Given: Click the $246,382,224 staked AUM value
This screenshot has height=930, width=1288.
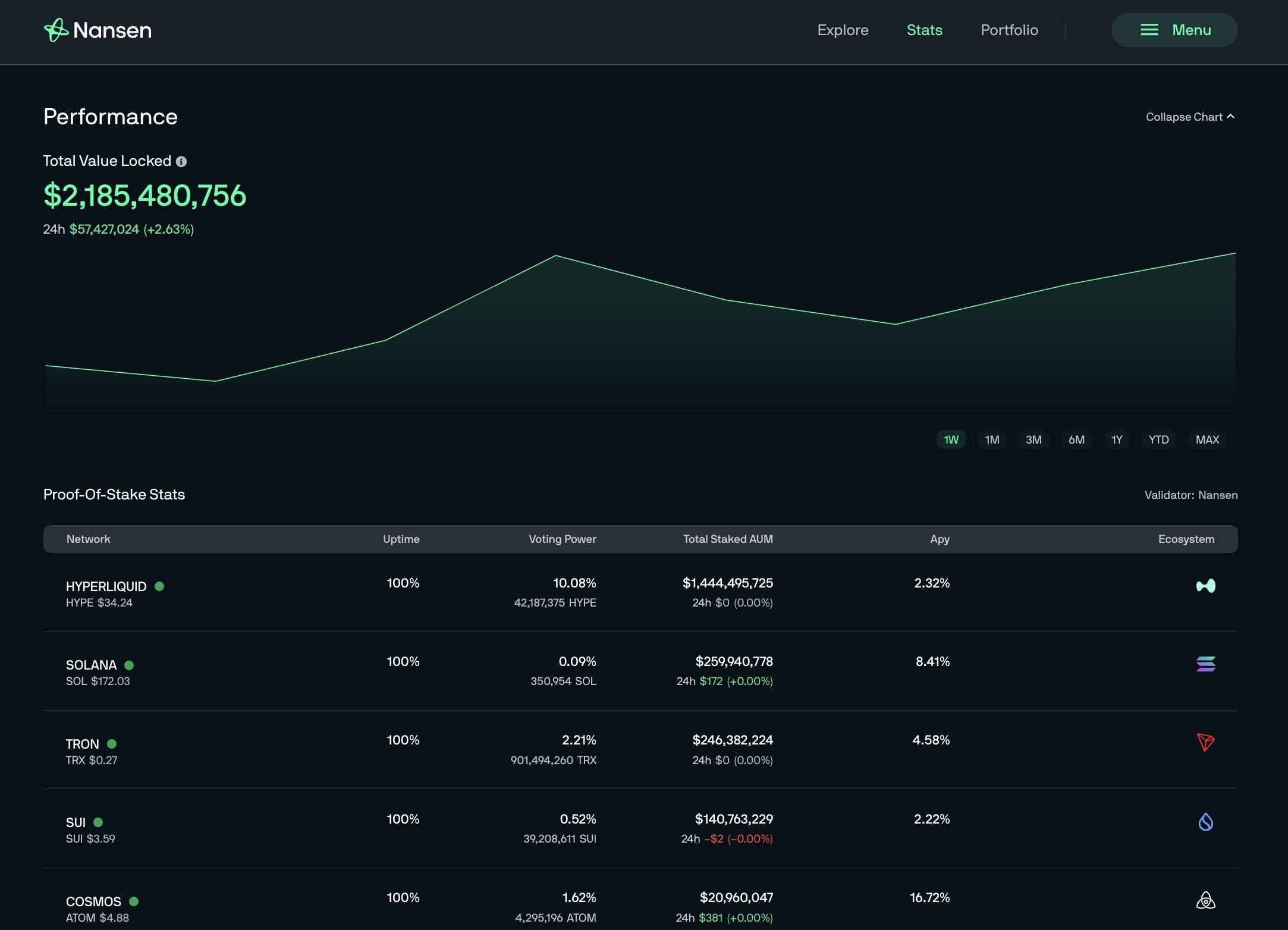Looking at the screenshot, I should pyautogui.click(x=733, y=740).
